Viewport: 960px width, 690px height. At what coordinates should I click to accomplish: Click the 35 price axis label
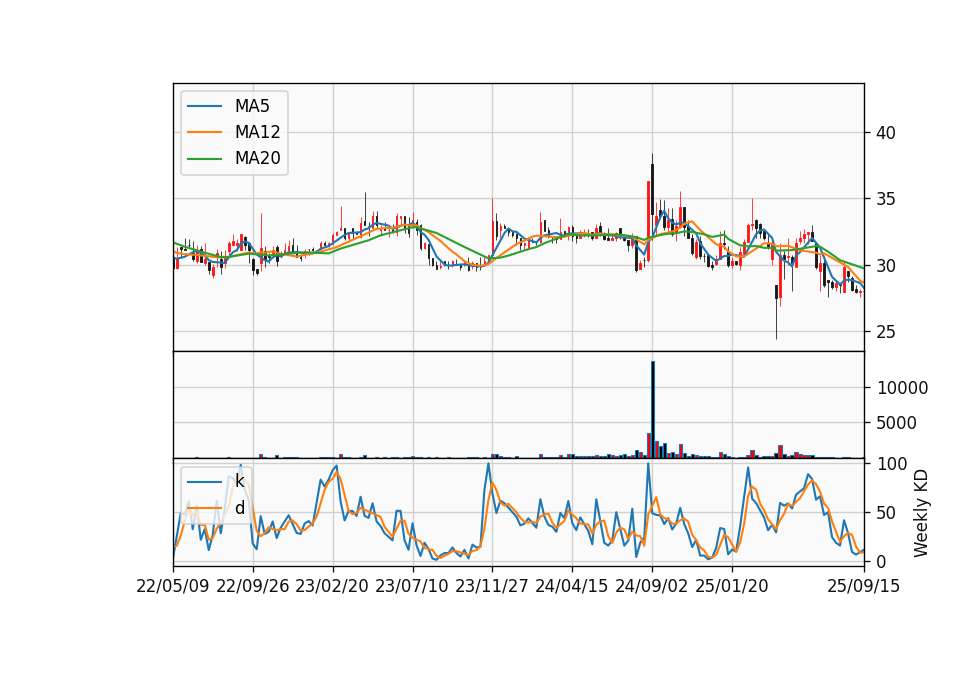(885, 199)
